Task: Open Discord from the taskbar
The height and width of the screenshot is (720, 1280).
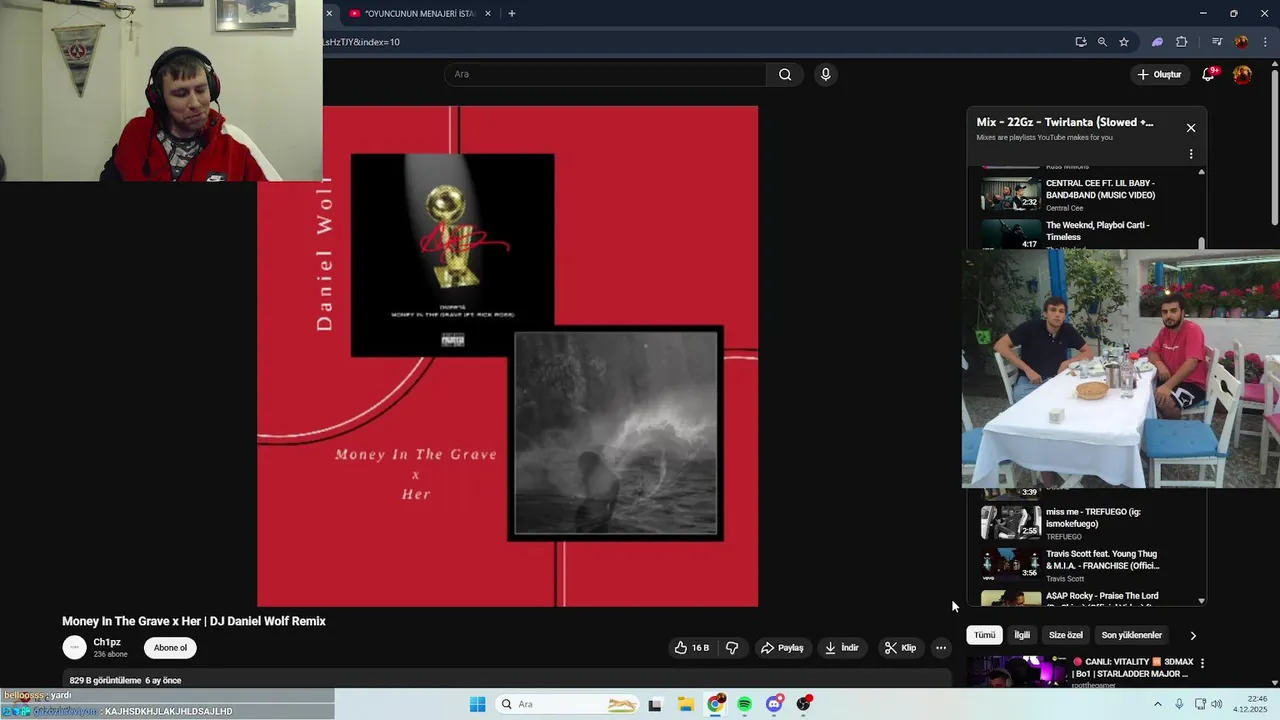Action: [774, 704]
